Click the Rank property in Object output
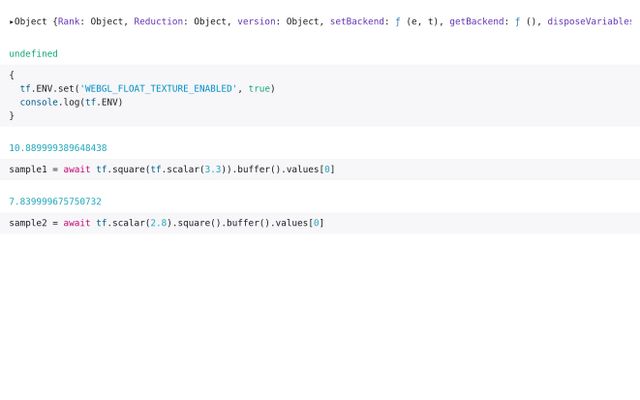The image size is (640, 400). point(69,21)
